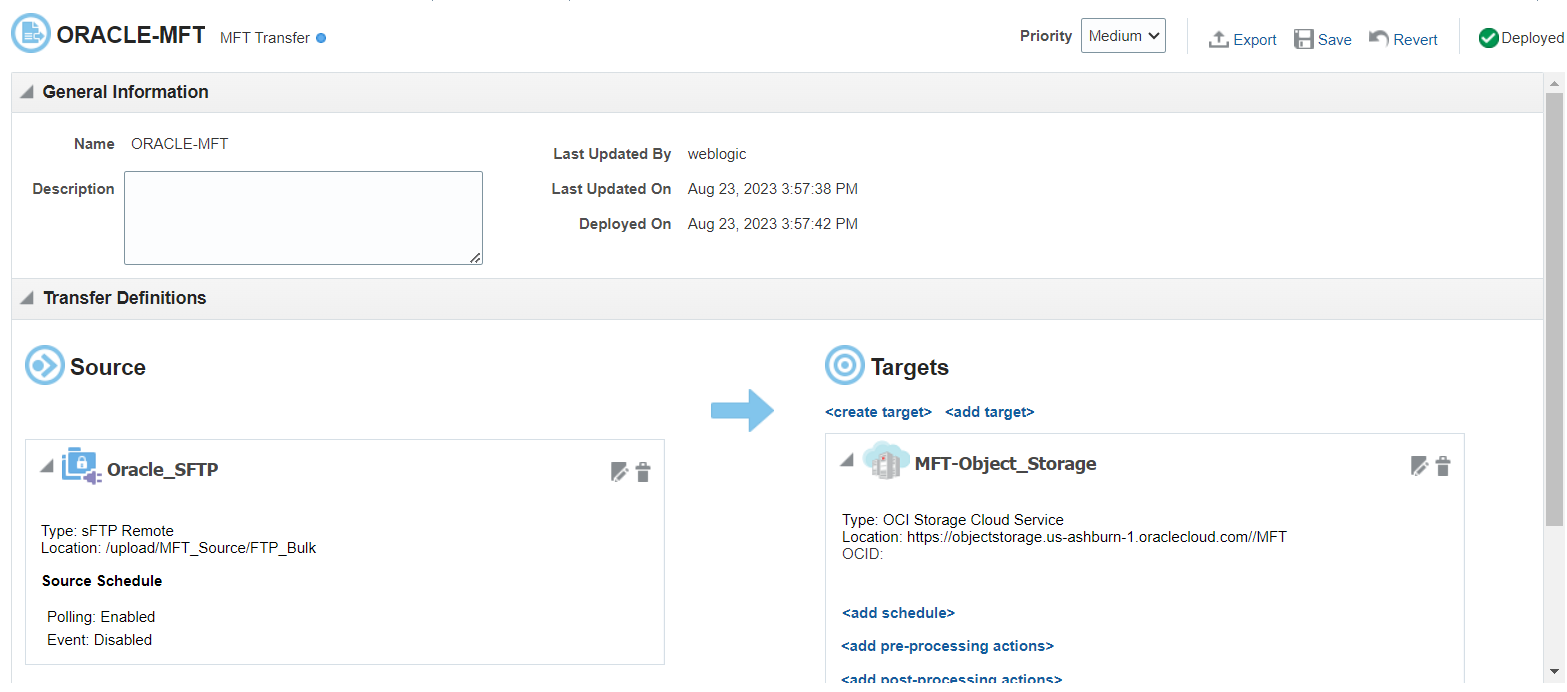This screenshot has width=1567, height=692.
Task: Click the add target link
Action: (989, 412)
